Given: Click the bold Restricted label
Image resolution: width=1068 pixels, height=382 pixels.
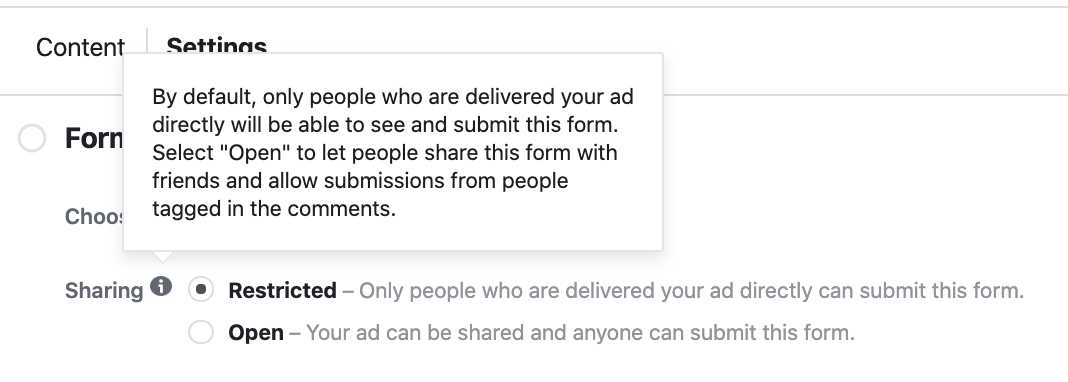Looking at the screenshot, I should pyautogui.click(x=283, y=291).
